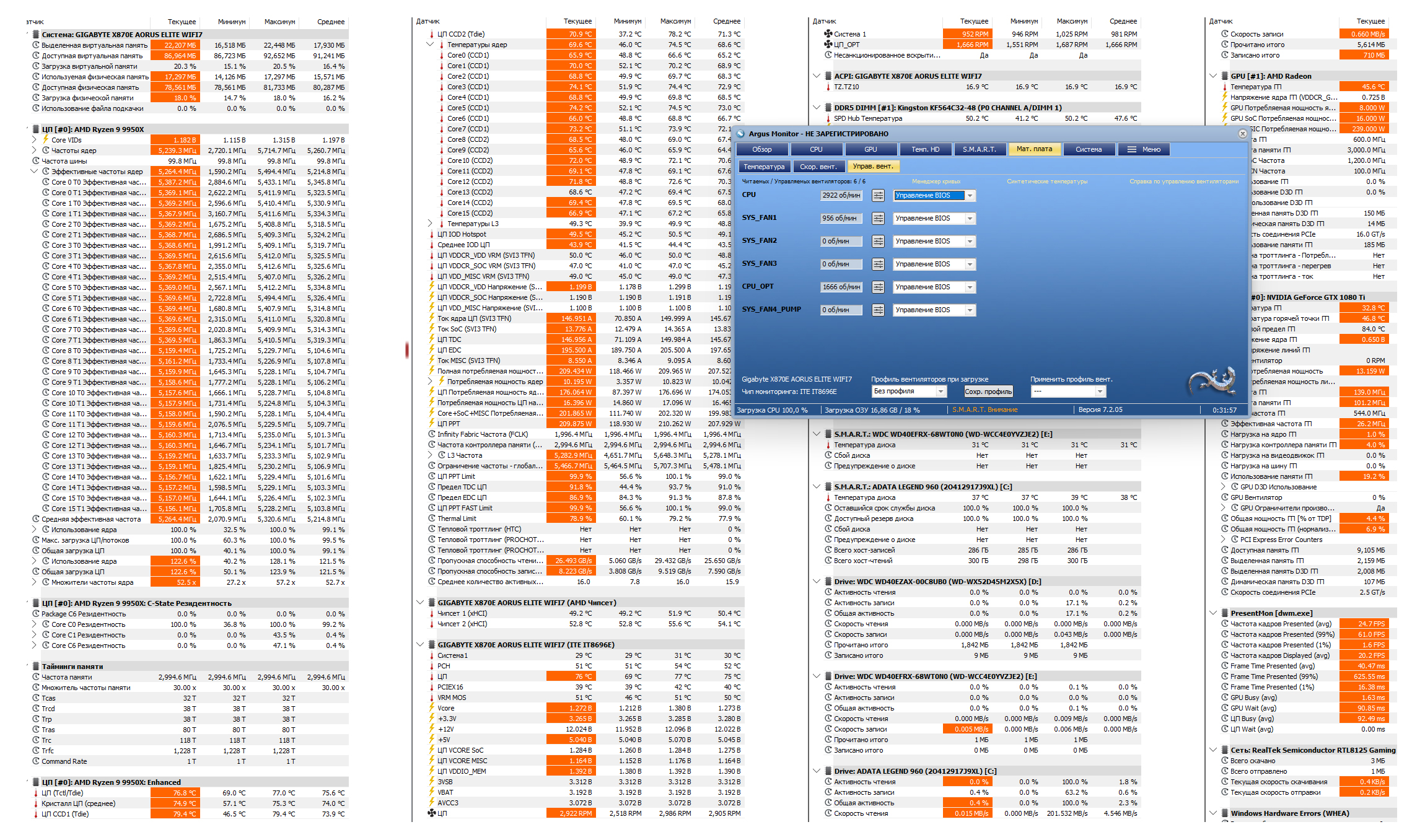Collapse the Температуры ядер tree group

(430, 45)
